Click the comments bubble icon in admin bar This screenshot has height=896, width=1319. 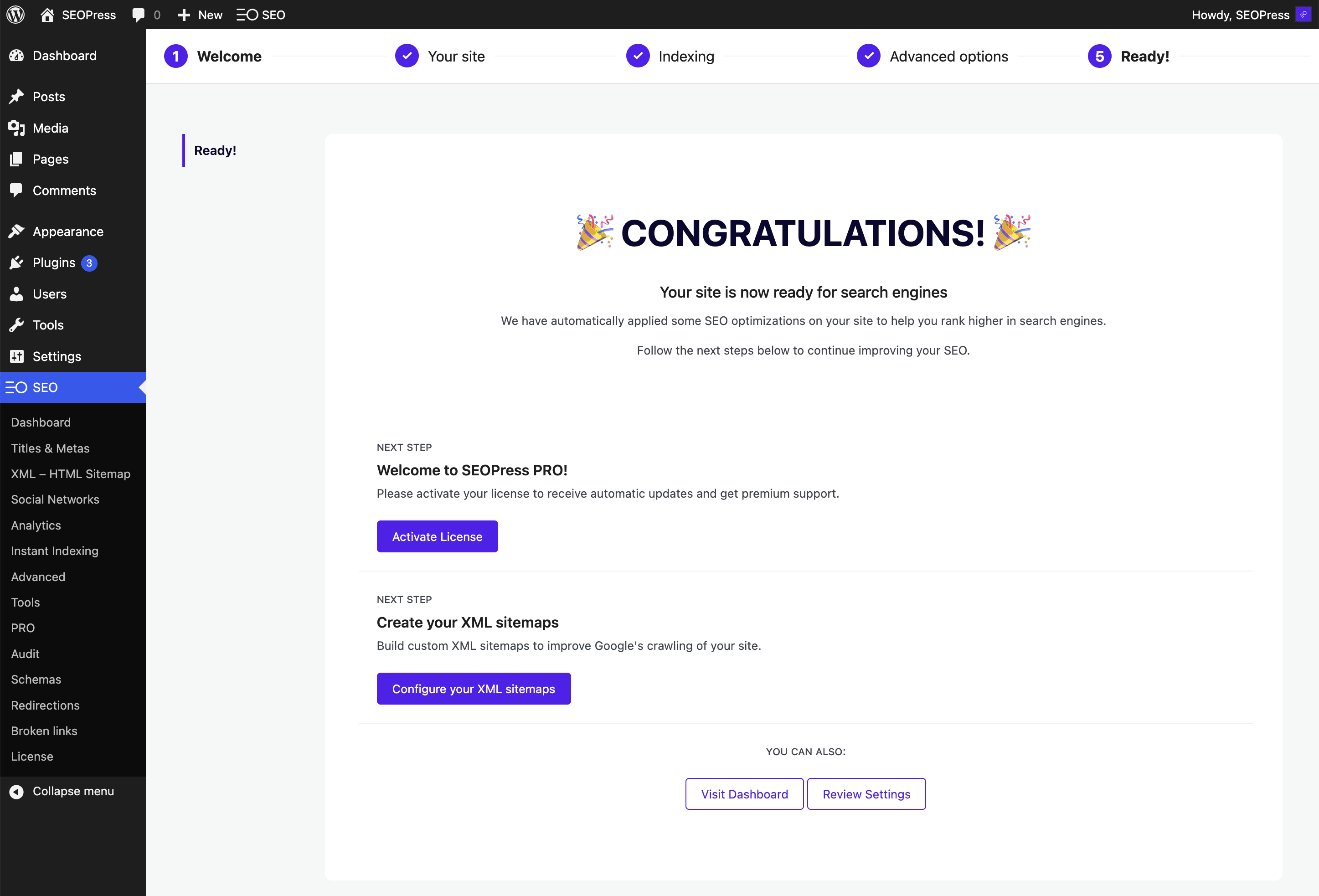coord(138,15)
